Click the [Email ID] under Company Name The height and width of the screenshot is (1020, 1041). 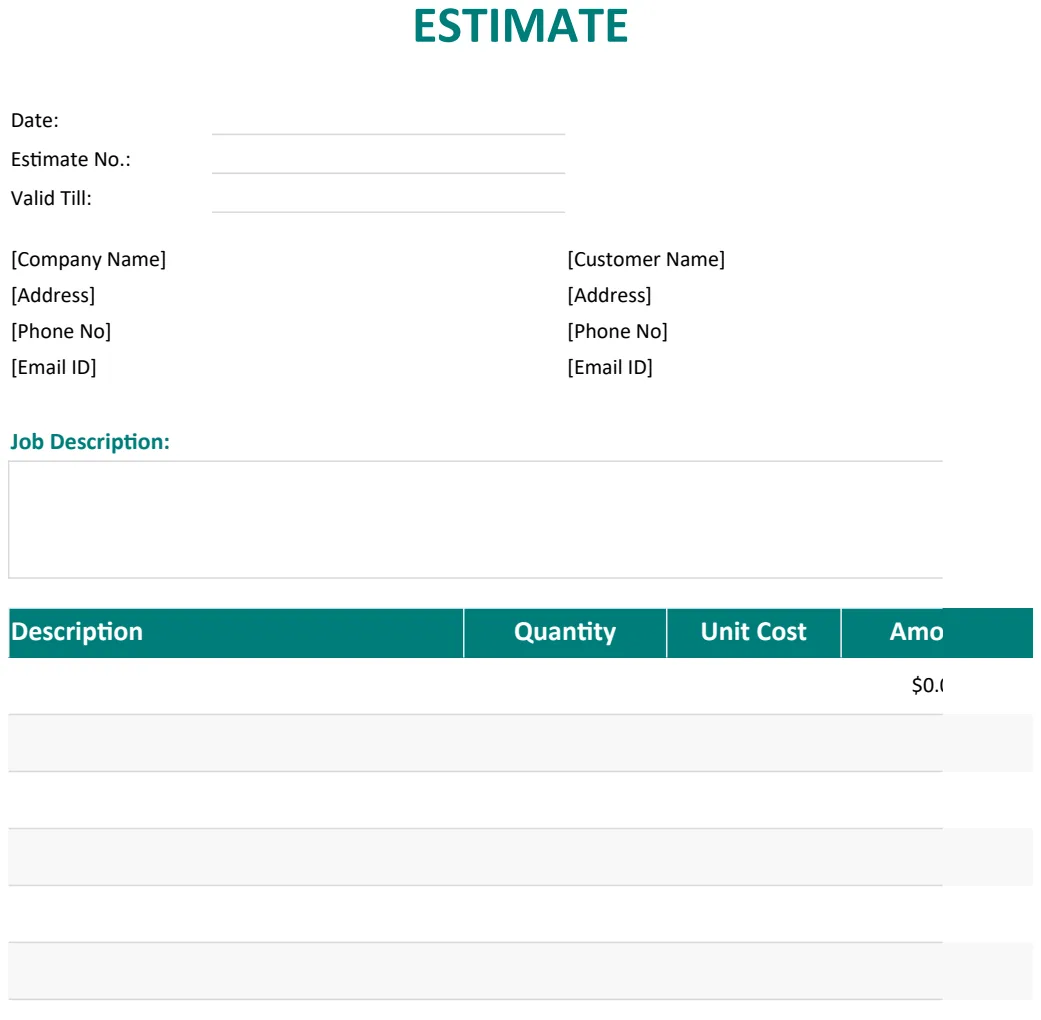click(54, 367)
